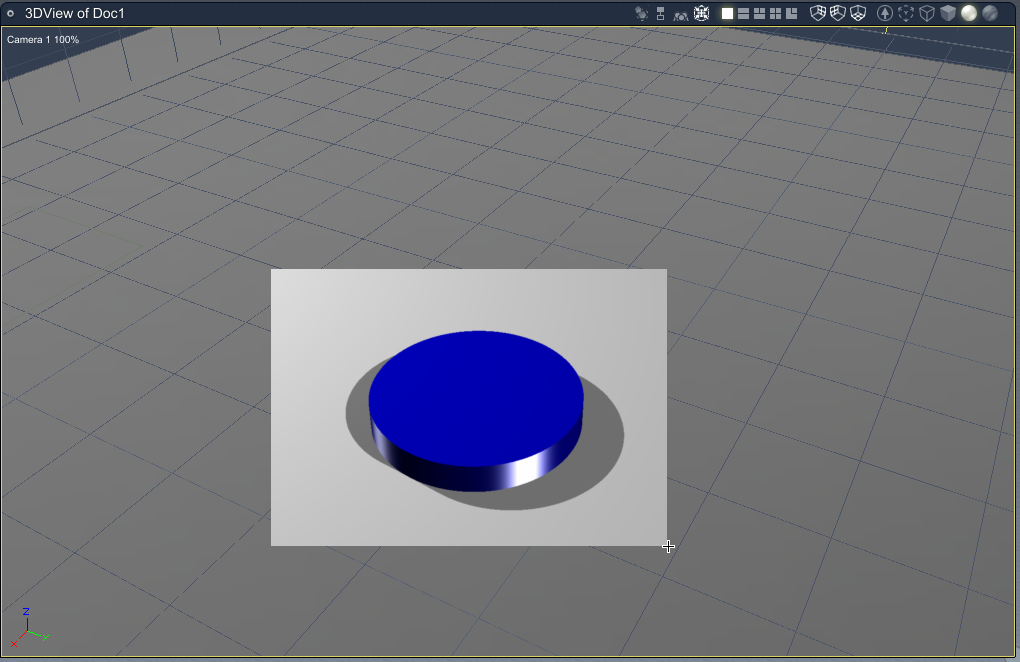
Task: Switch to three panes layout
Action: tap(759, 14)
